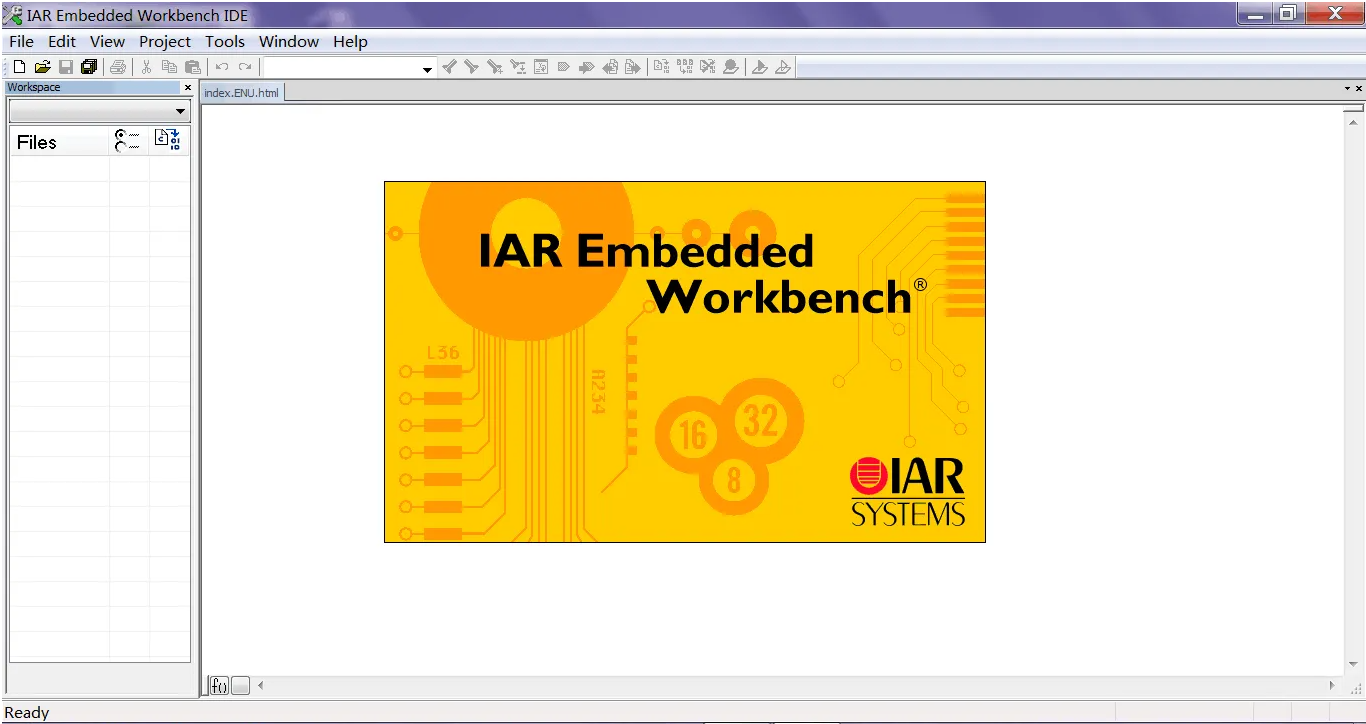Click the Navigate Forward icon
The width and height of the screenshot is (1366, 724).
tap(633, 67)
